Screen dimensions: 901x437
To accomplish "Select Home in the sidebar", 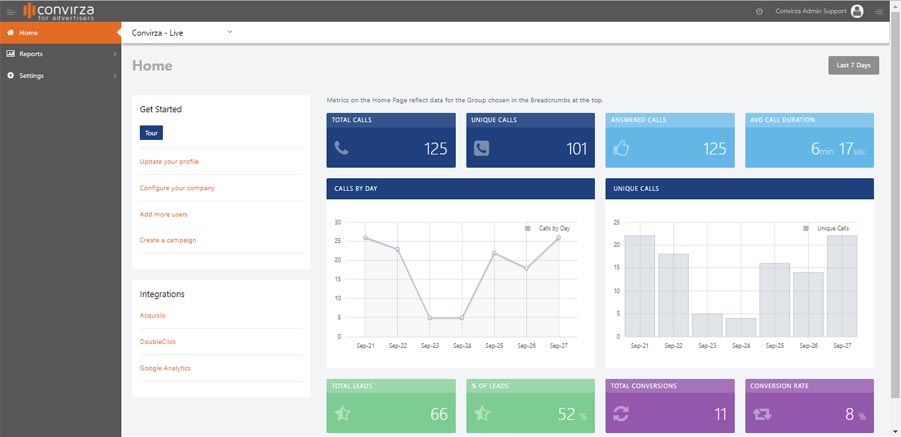I will click(x=60, y=32).
